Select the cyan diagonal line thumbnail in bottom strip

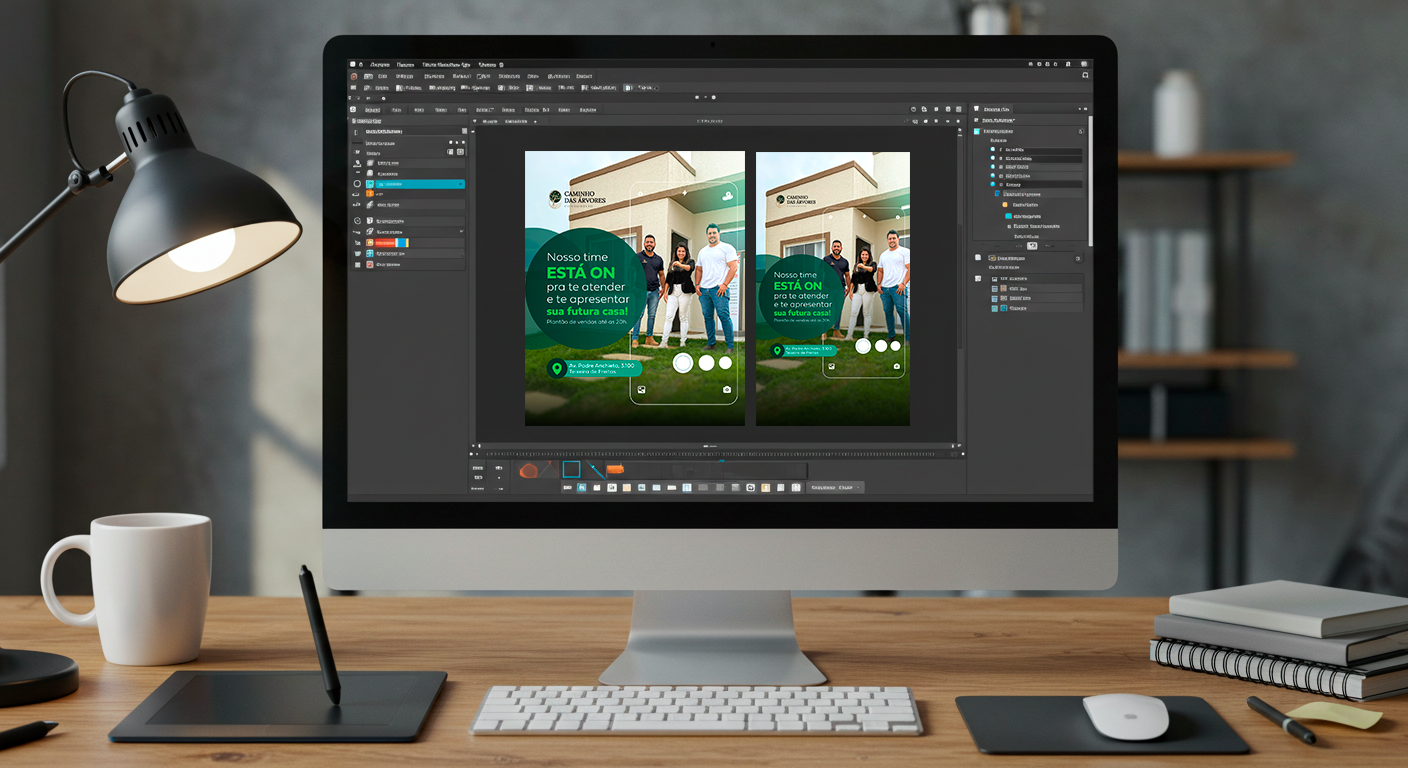[596, 470]
